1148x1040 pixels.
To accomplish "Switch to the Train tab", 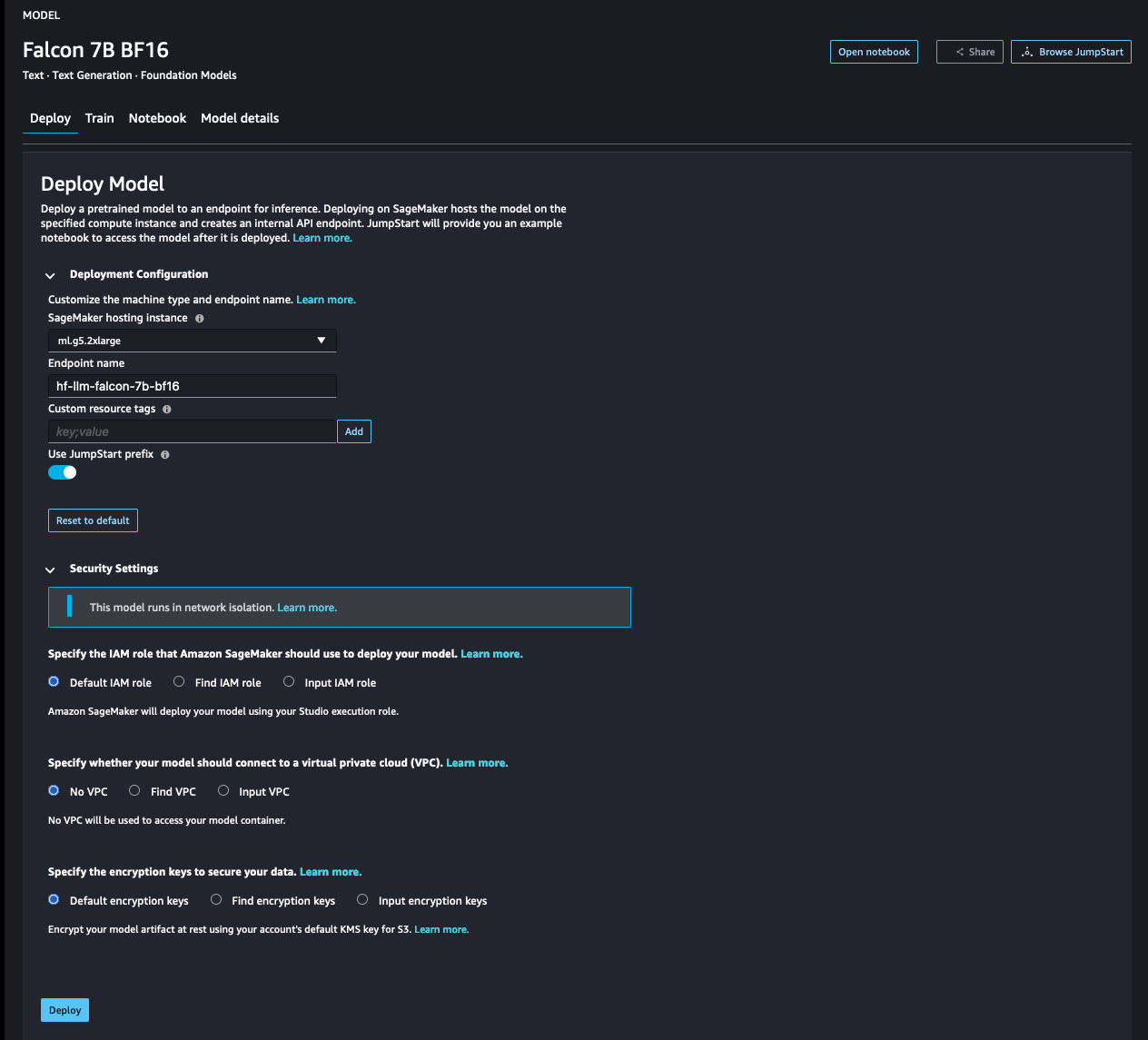I will pyautogui.click(x=100, y=118).
